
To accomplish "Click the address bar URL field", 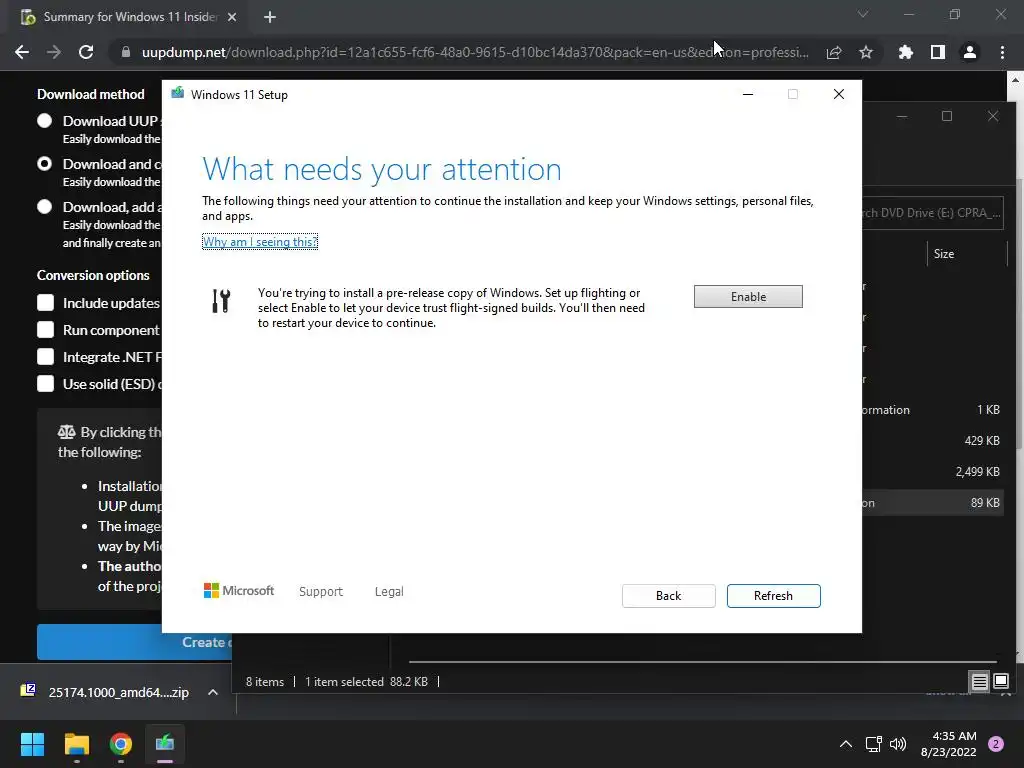I will point(475,52).
